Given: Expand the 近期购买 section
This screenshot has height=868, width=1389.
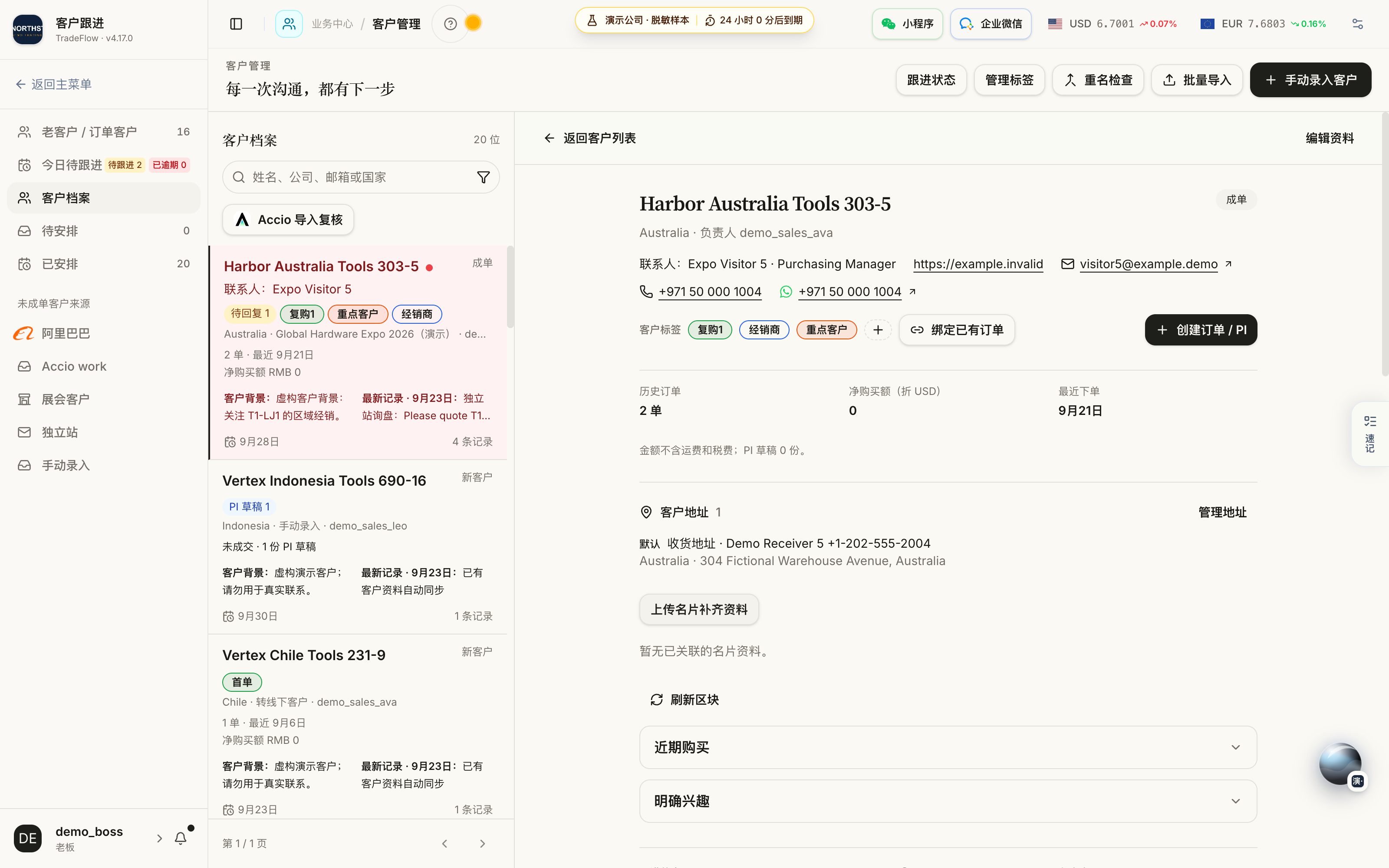Looking at the screenshot, I should pyautogui.click(x=948, y=747).
